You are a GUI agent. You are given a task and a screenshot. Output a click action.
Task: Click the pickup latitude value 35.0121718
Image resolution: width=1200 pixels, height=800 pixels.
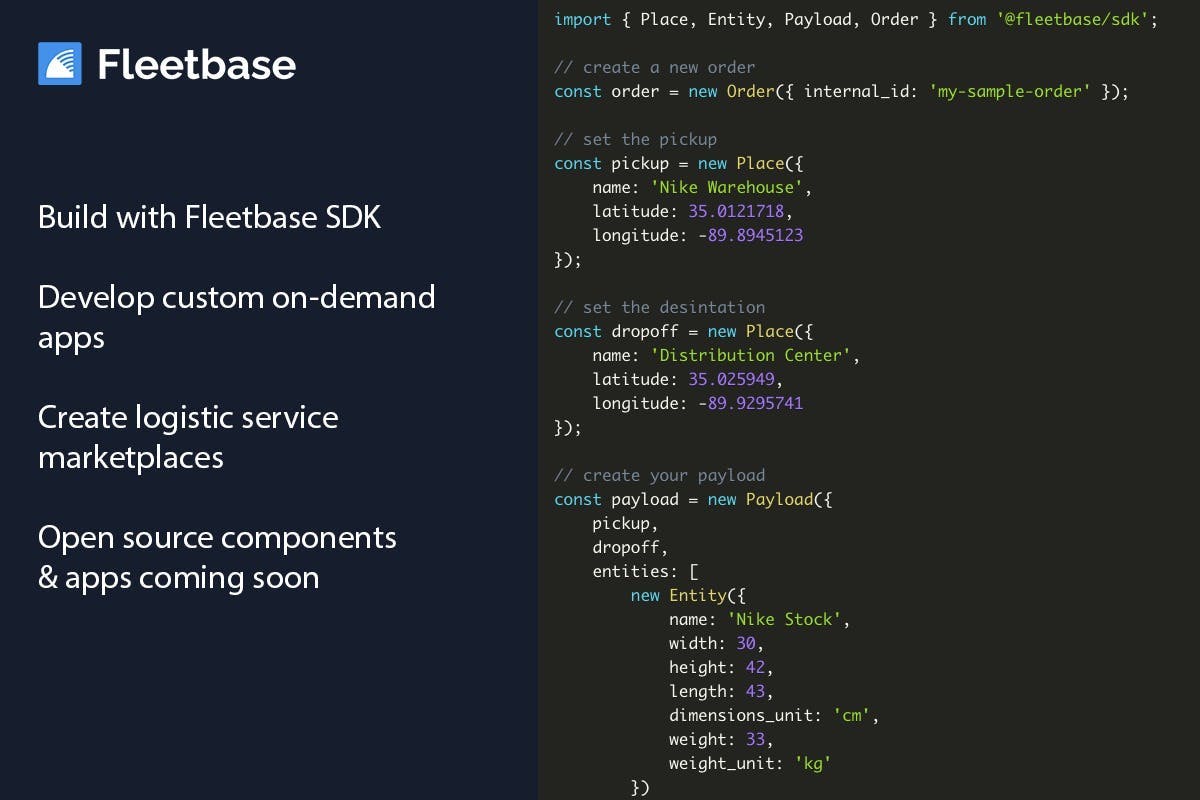click(741, 211)
